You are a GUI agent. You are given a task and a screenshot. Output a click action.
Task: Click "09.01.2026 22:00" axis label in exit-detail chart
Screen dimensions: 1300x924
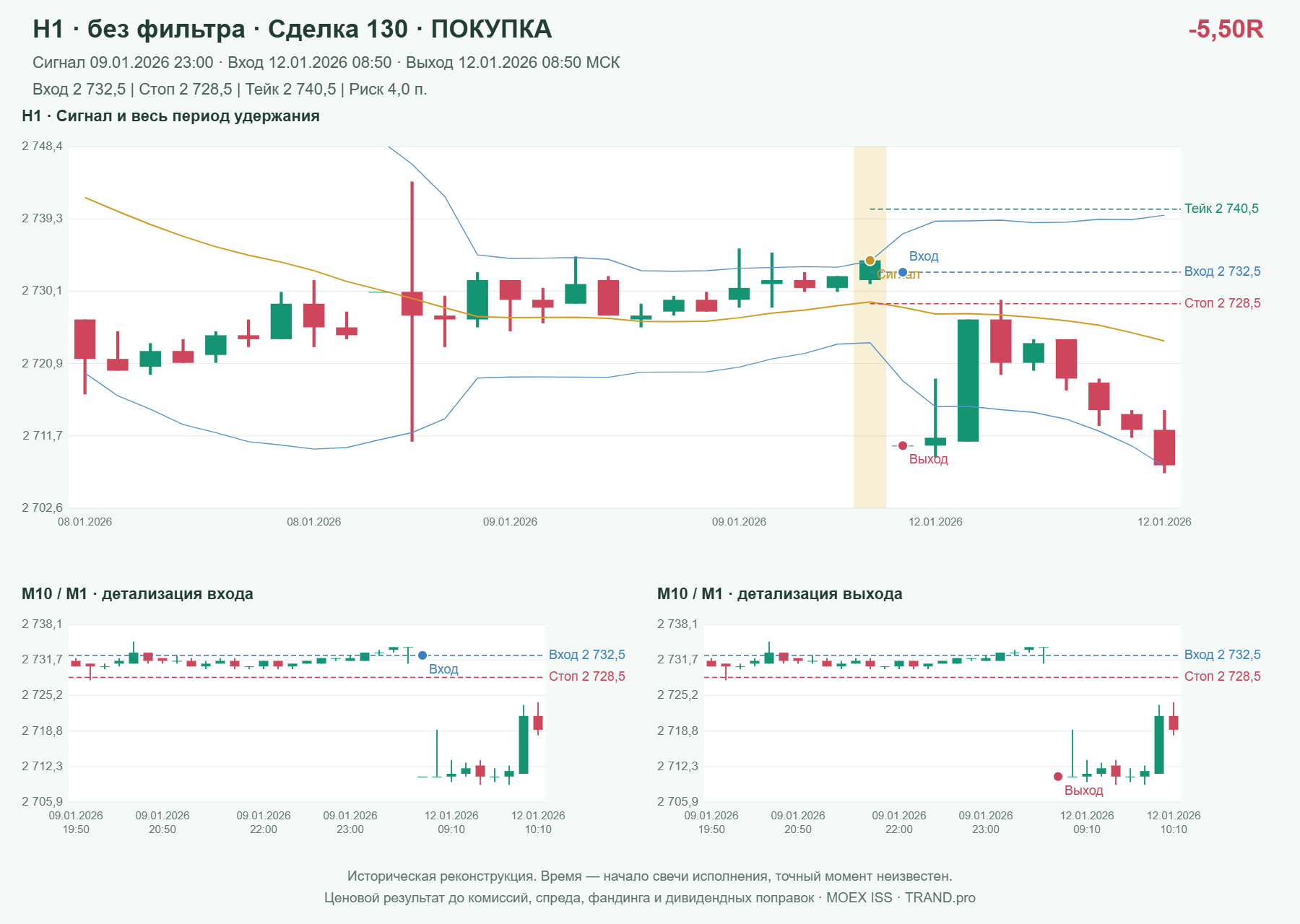click(899, 822)
